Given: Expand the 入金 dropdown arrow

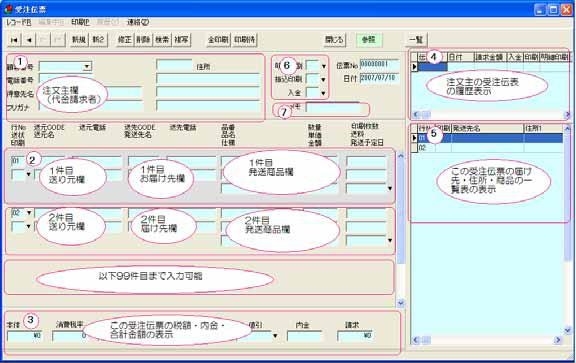Looking at the screenshot, I should tap(323, 93).
